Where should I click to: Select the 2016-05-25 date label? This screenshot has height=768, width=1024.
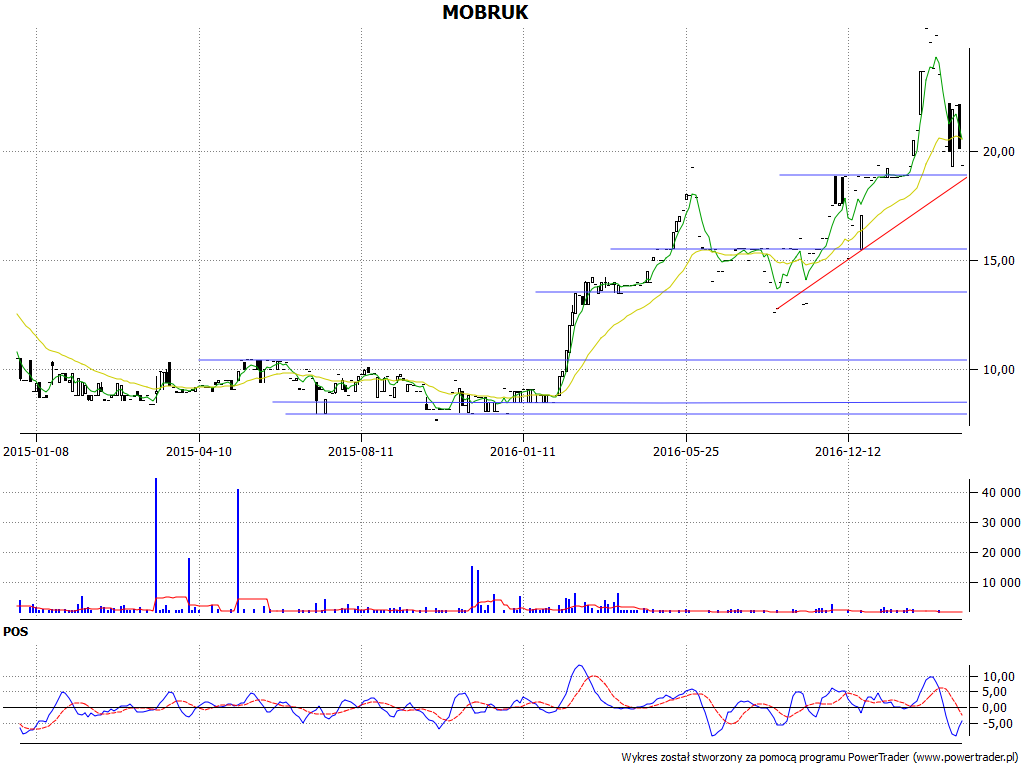coord(686,451)
